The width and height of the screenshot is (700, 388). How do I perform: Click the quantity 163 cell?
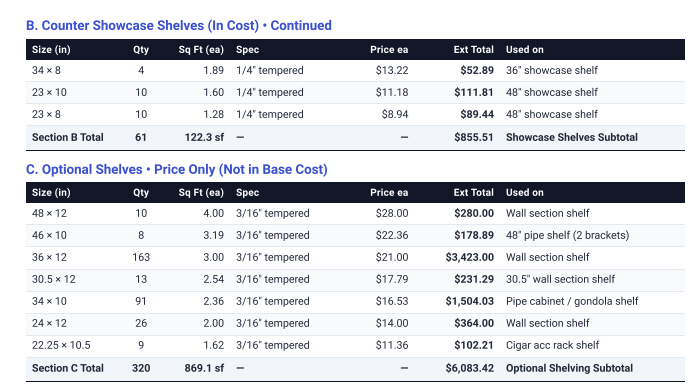point(141,257)
